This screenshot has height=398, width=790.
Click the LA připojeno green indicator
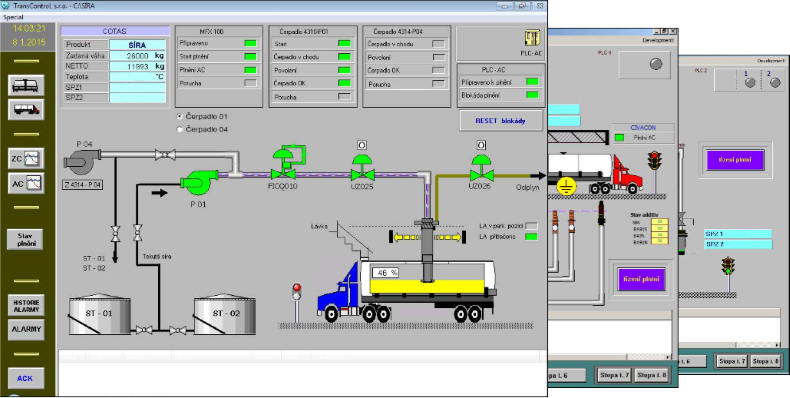click(531, 236)
